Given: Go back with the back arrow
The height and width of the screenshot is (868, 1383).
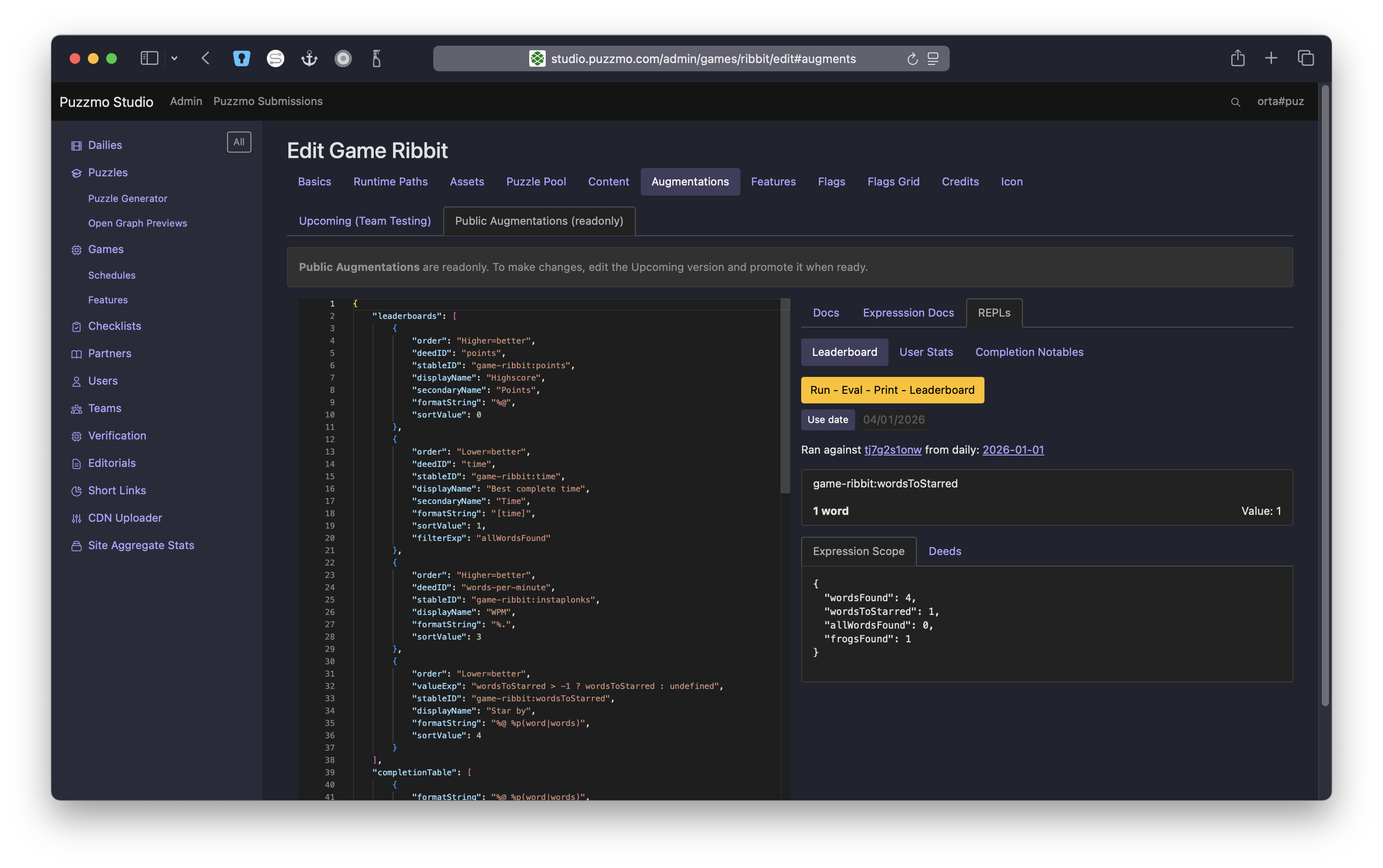Looking at the screenshot, I should tap(206, 58).
